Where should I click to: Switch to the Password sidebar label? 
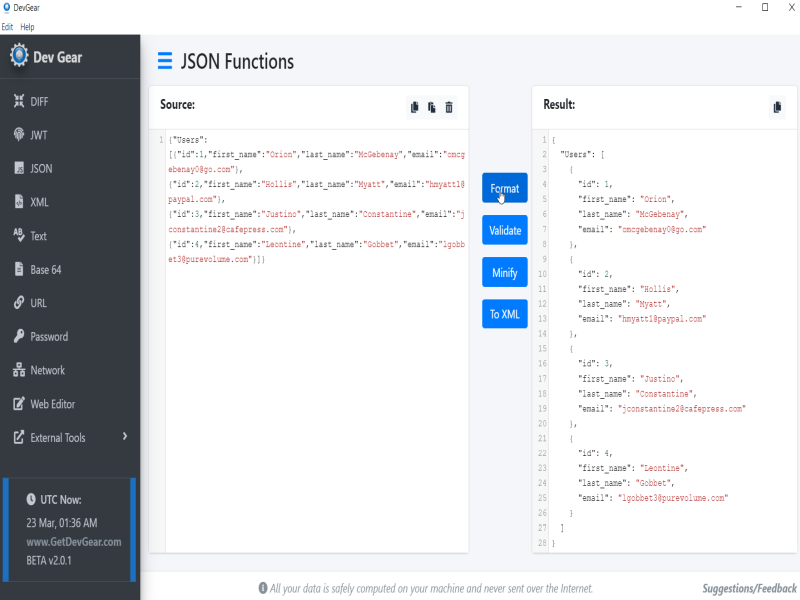pos(49,337)
